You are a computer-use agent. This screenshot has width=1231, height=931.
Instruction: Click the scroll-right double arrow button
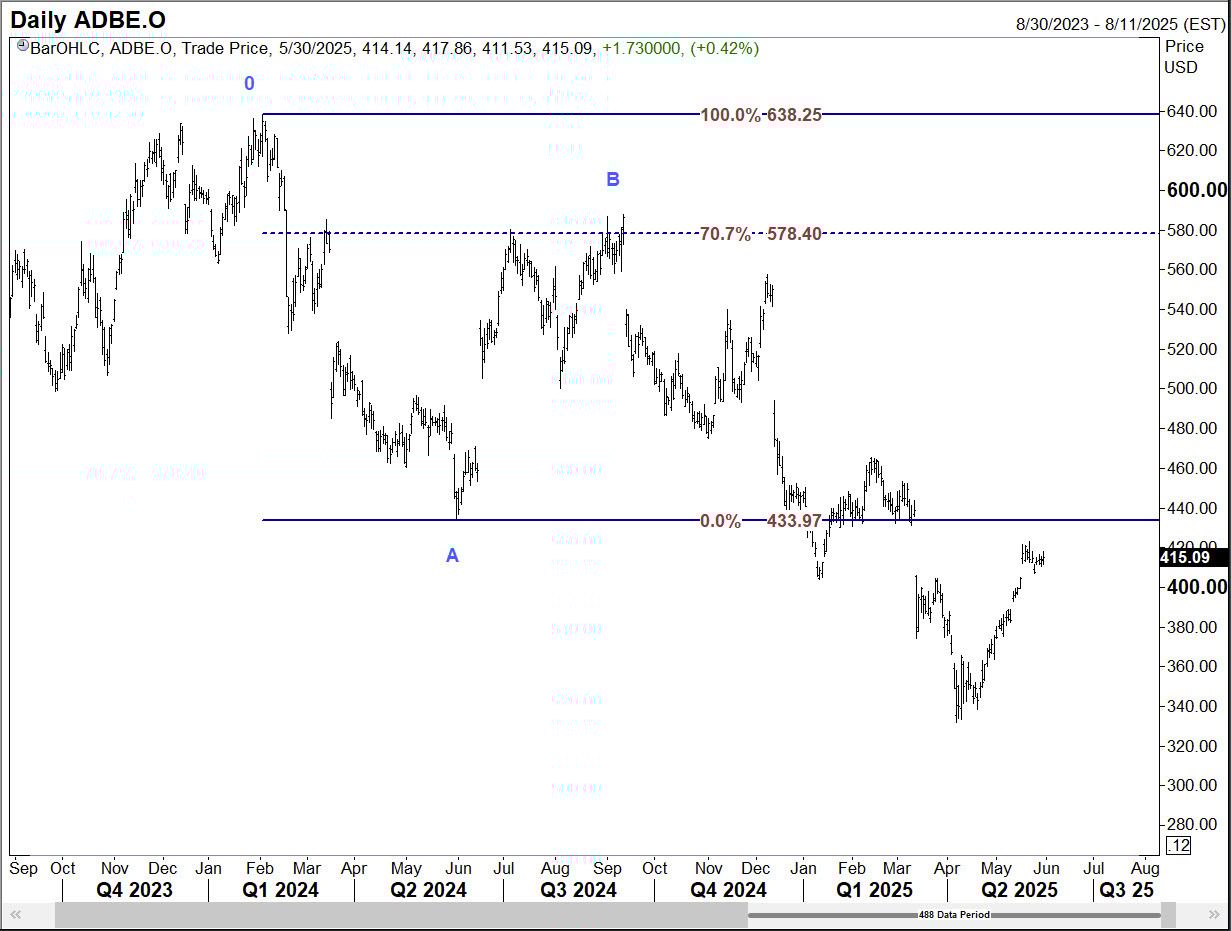tap(1216, 914)
